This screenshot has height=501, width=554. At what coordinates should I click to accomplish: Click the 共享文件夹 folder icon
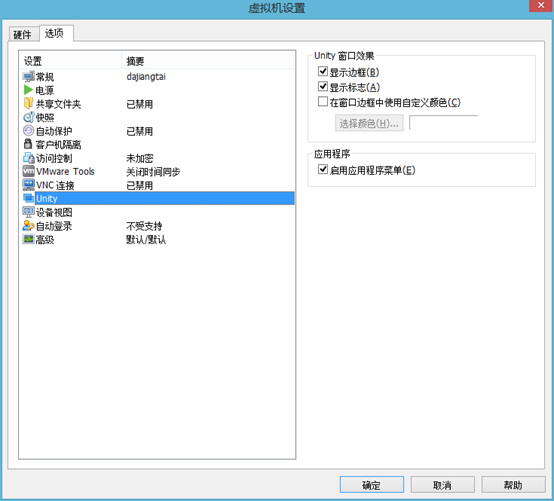point(29,104)
